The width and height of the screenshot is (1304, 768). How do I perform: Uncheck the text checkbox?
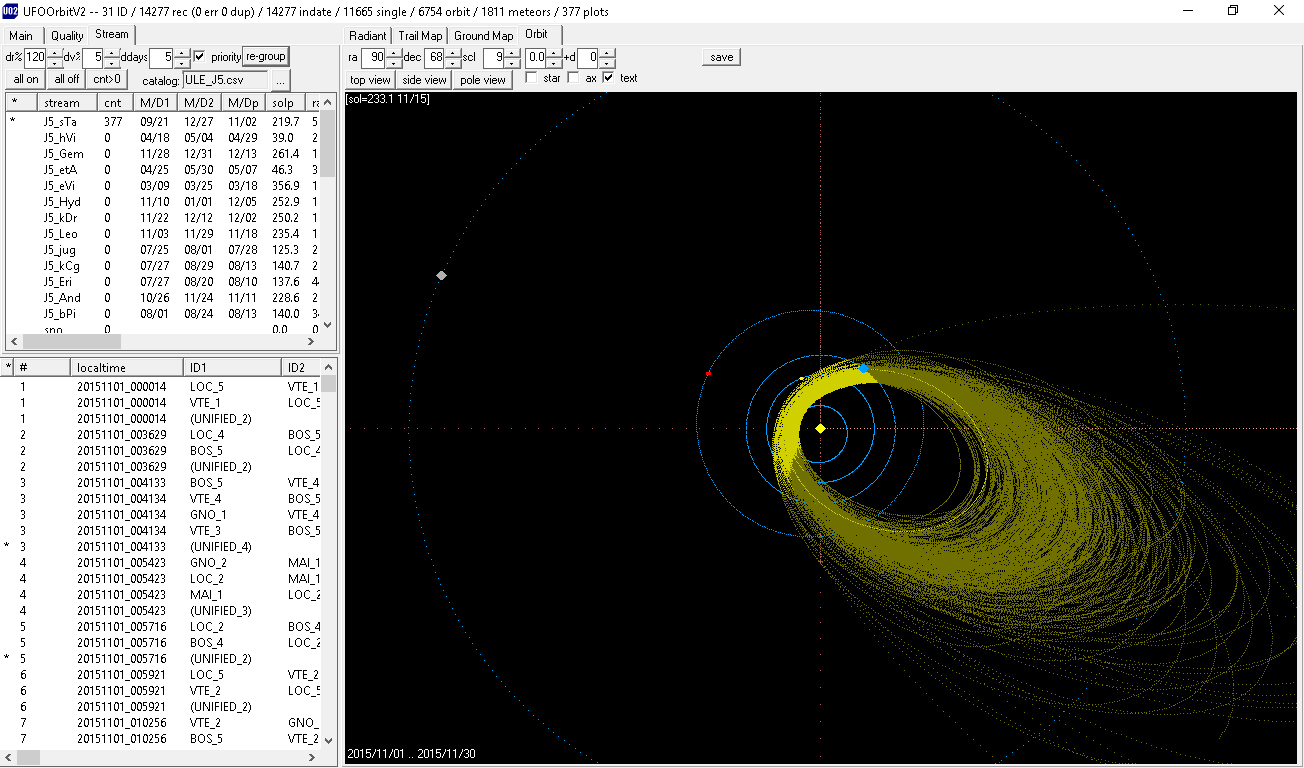point(608,78)
